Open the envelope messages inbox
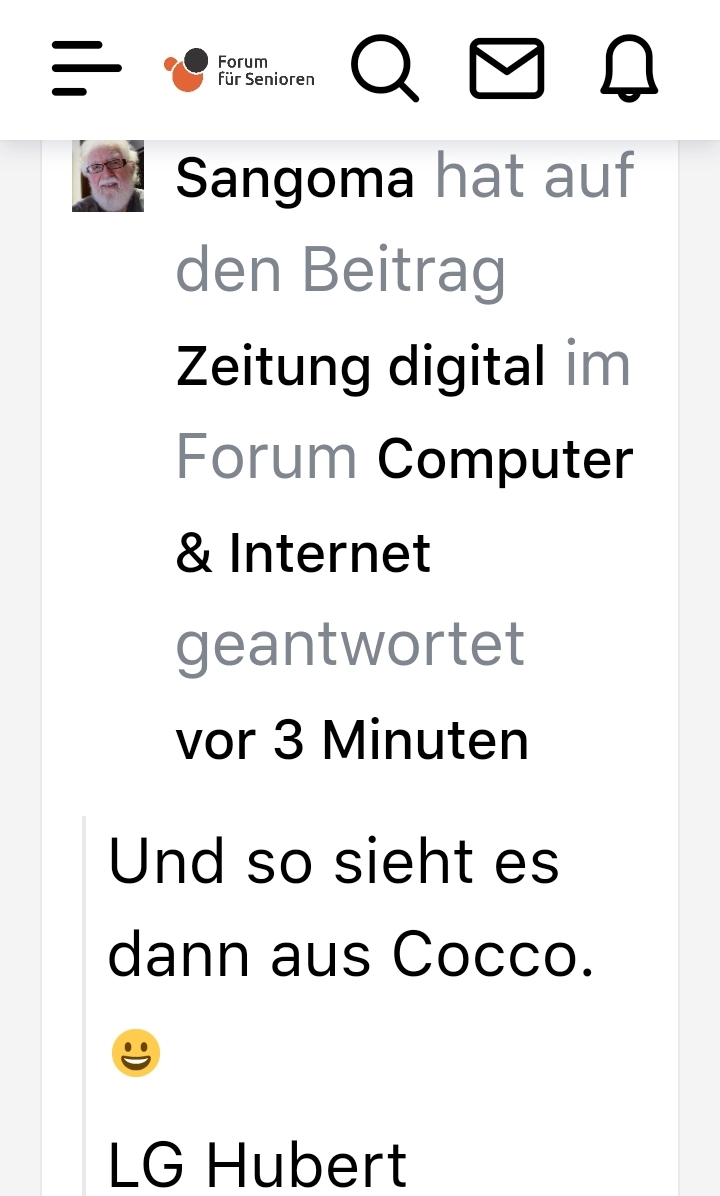This screenshot has width=720, height=1196. coord(507,69)
